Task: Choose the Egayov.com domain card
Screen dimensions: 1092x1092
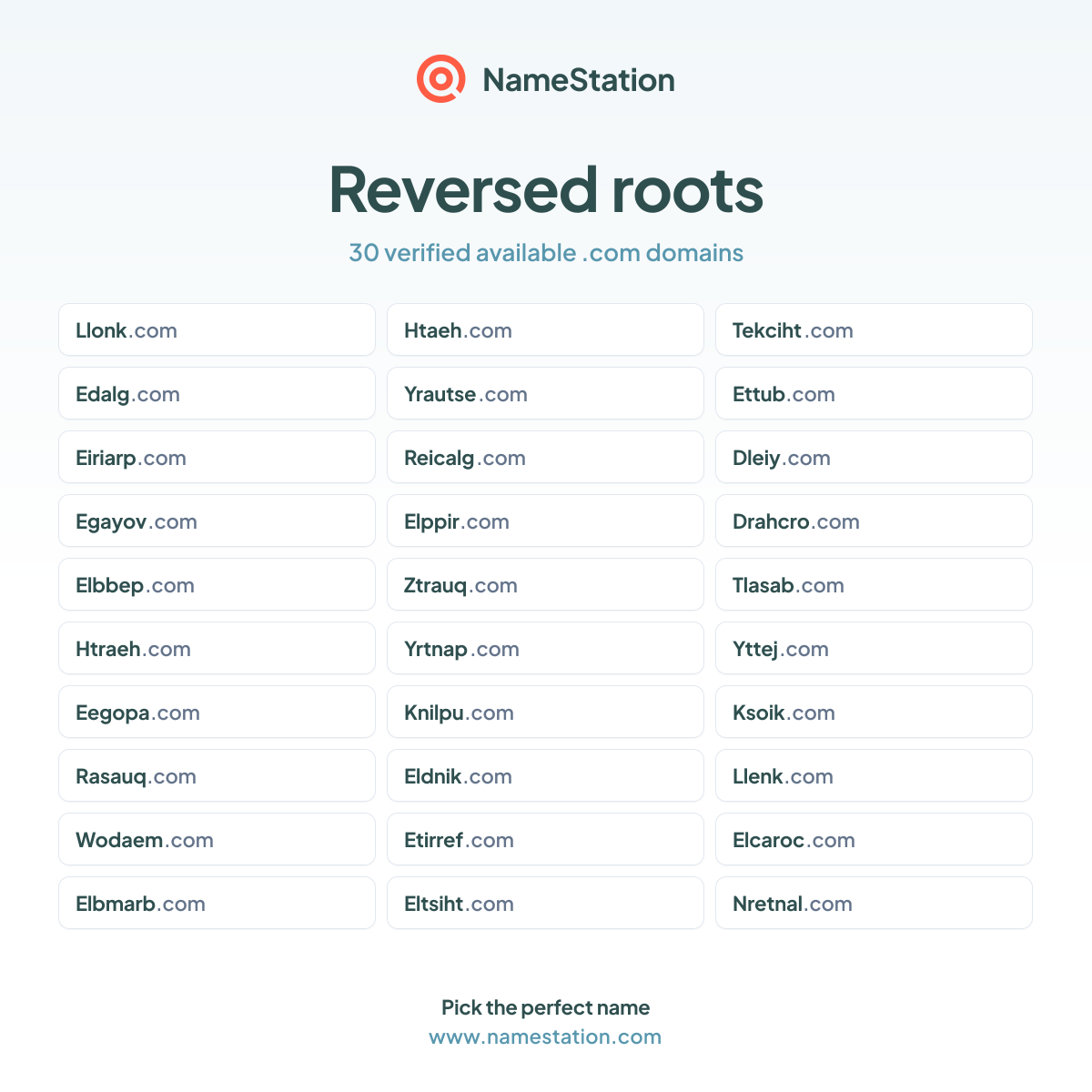Action: pyautogui.click(x=217, y=521)
